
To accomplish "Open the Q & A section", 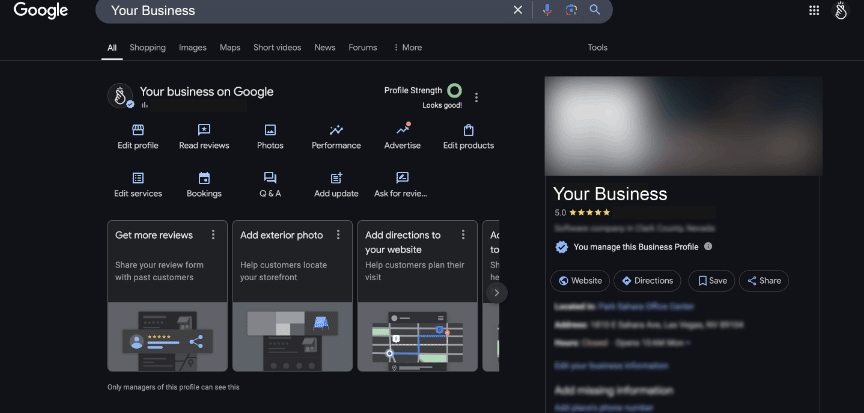I will pos(270,185).
